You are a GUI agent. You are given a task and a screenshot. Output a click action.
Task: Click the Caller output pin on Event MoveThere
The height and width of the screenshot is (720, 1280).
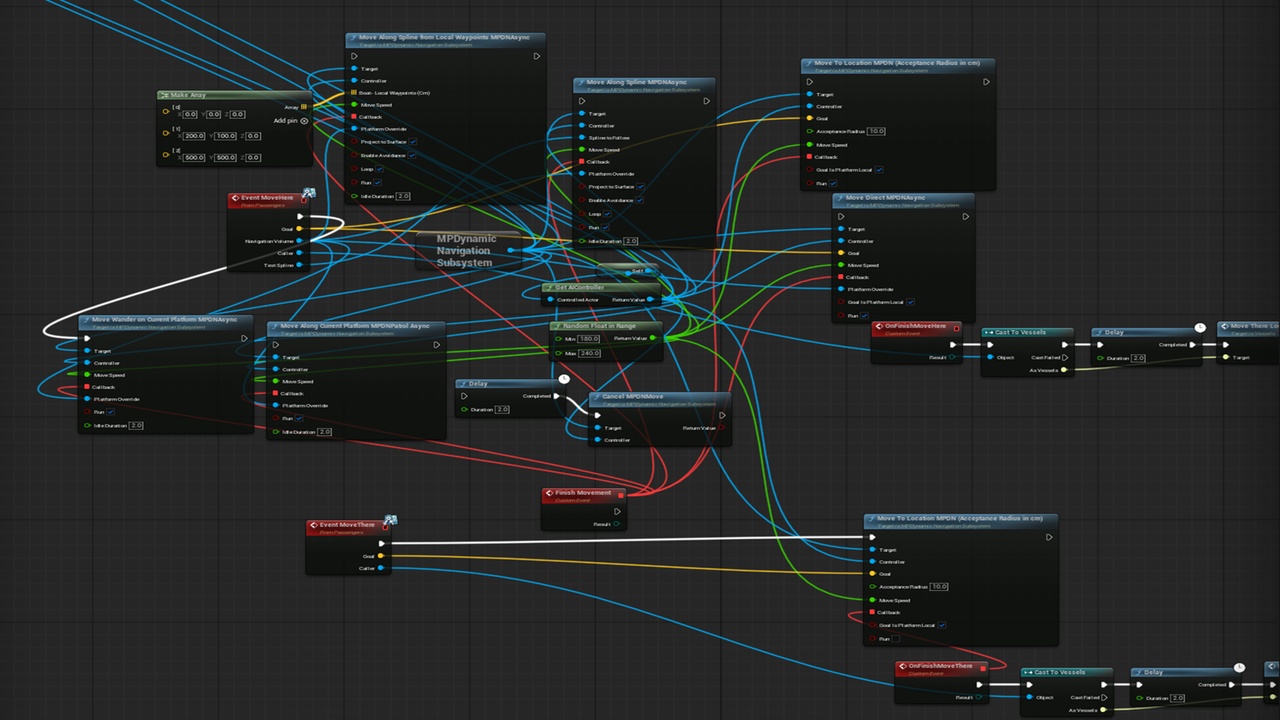click(x=381, y=568)
